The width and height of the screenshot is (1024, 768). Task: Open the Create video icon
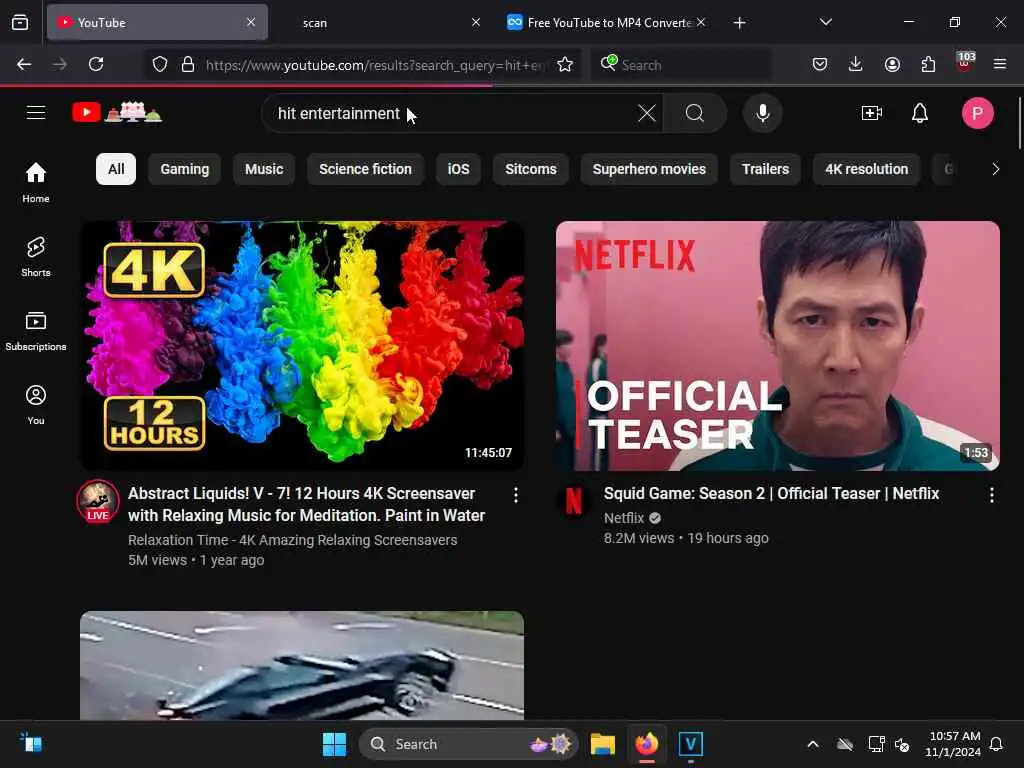tap(872, 113)
